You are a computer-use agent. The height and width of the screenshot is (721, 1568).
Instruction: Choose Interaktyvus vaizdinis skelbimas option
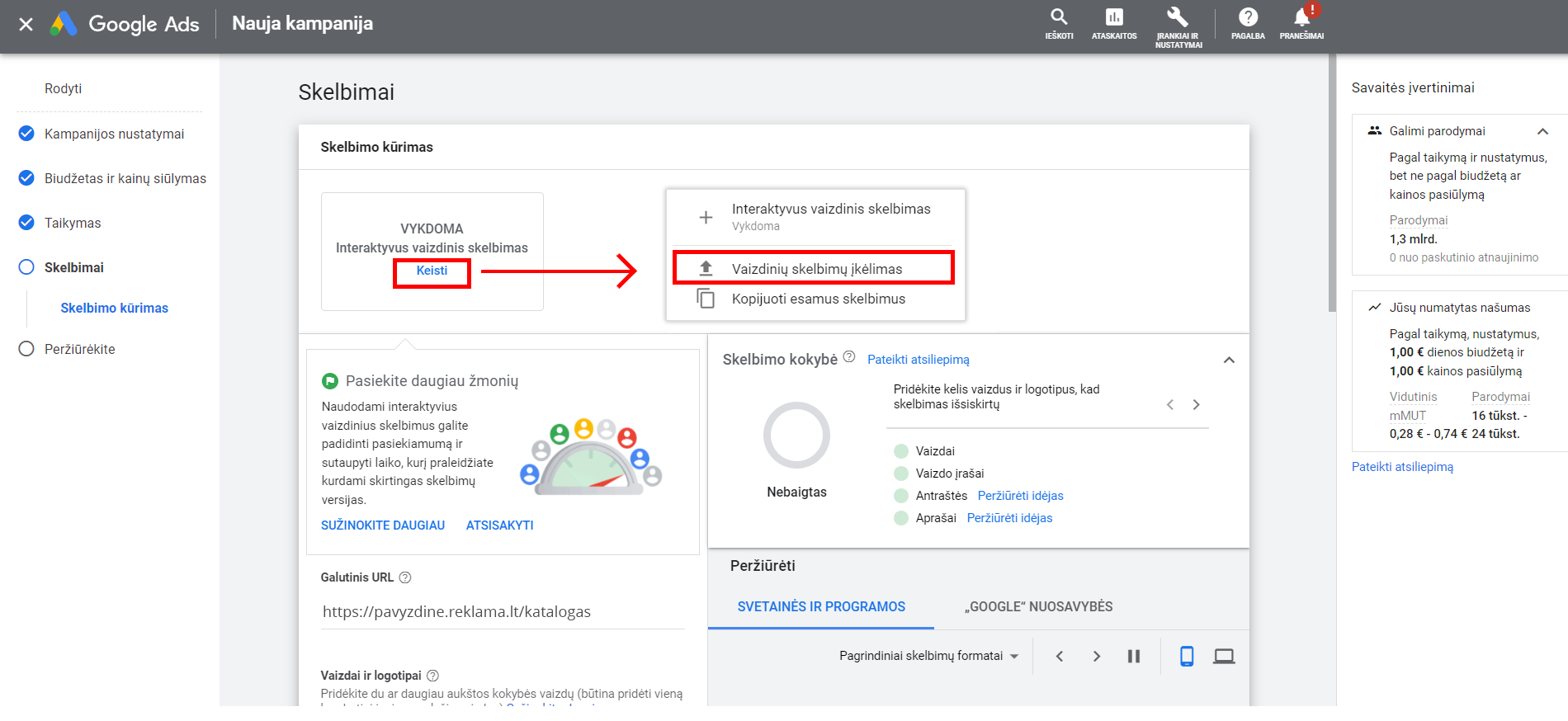[815, 217]
